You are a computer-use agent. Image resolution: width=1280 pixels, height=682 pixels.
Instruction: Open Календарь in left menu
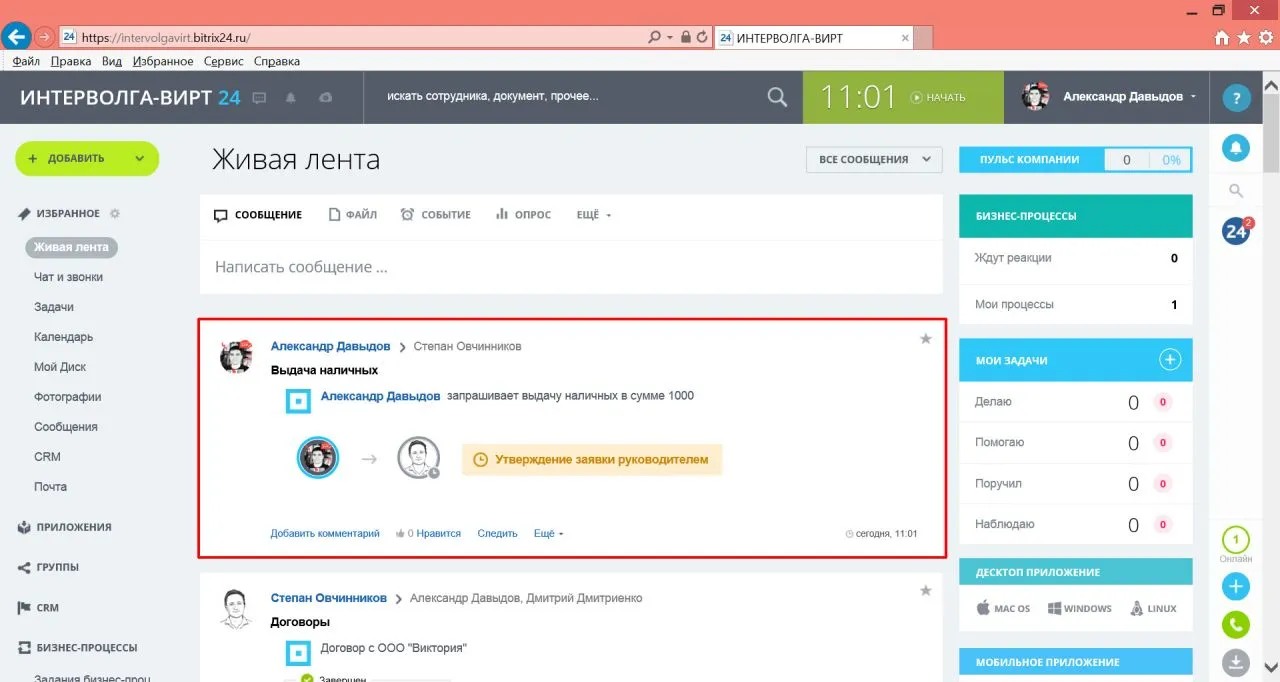coord(64,337)
